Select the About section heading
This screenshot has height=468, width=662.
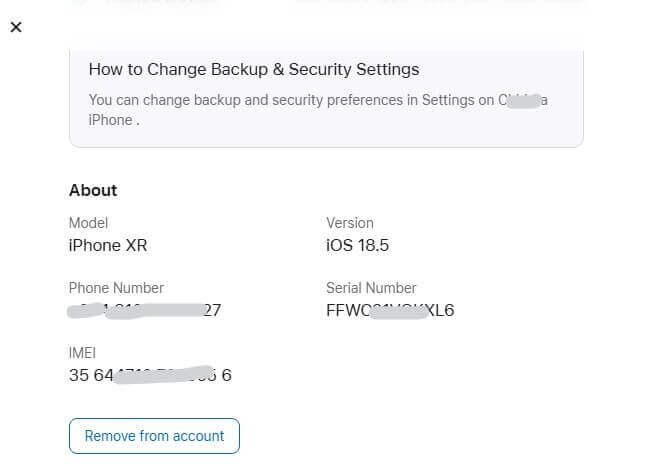pyautogui.click(x=93, y=190)
